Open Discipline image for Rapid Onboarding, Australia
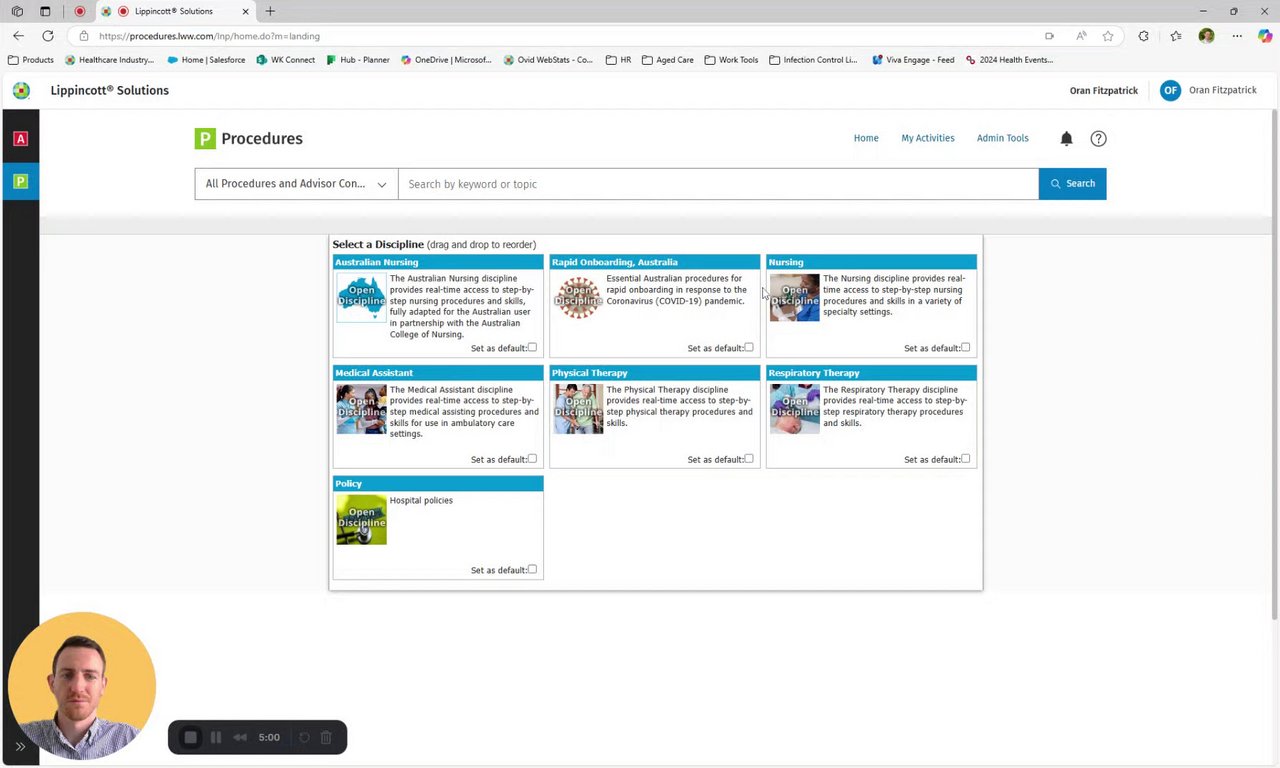This screenshot has height=768, width=1280. tap(578, 297)
